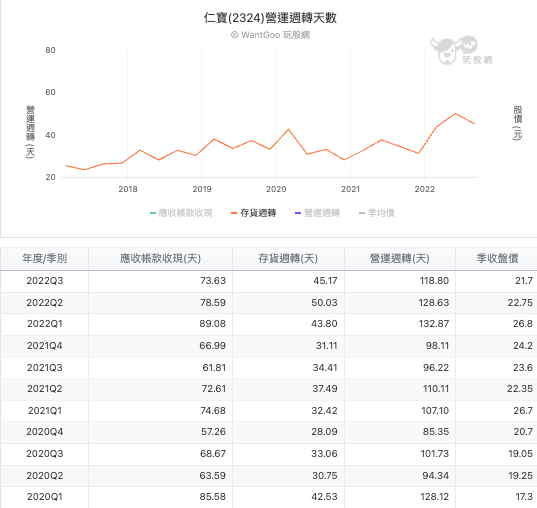The image size is (537, 508).
Task: Select the 2020Q2 row label
Action: click(x=45, y=475)
